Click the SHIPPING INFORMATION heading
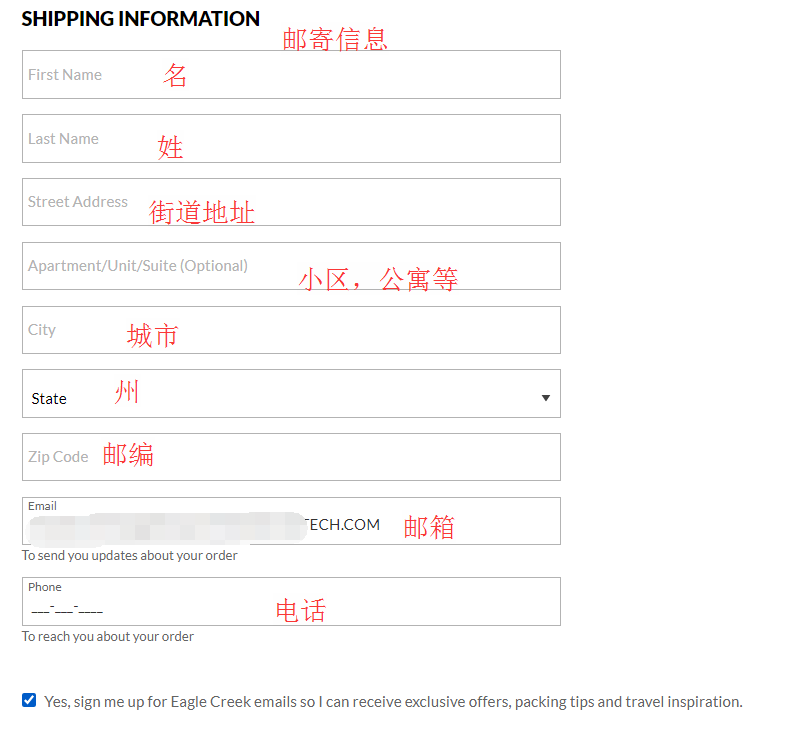The image size is (790, 749). 140,19
